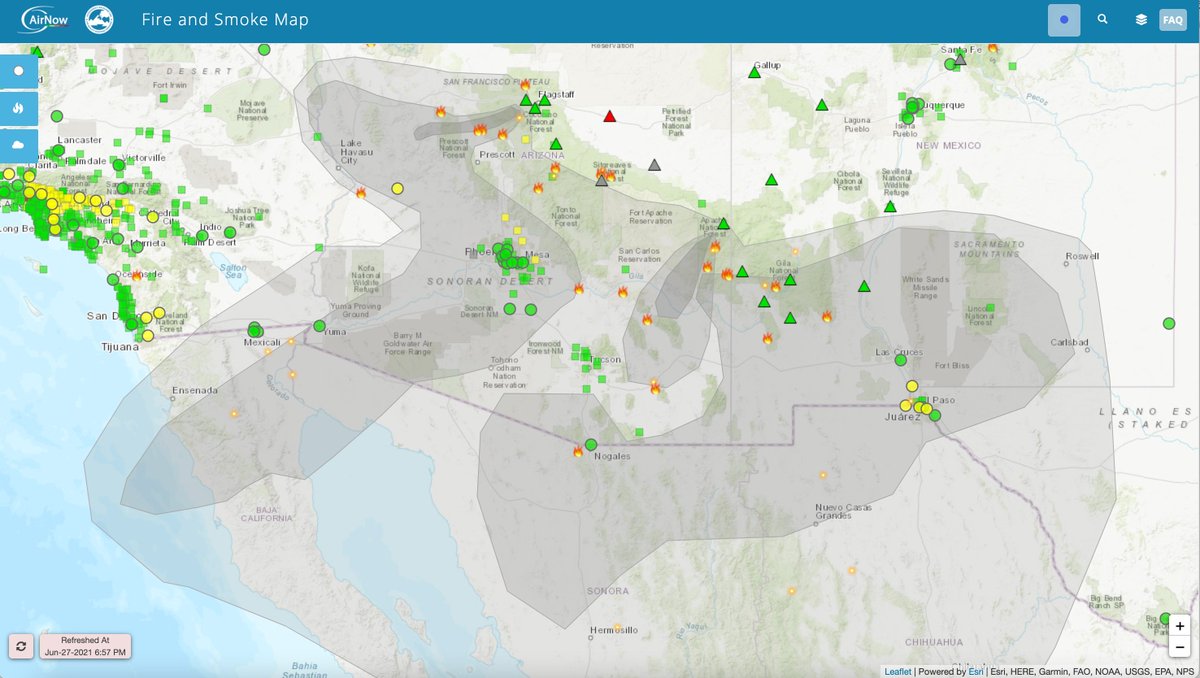Click the round agency logo beside AirNow
The width and height of the screenshot is (1200, 678).
tap(100, 19)
